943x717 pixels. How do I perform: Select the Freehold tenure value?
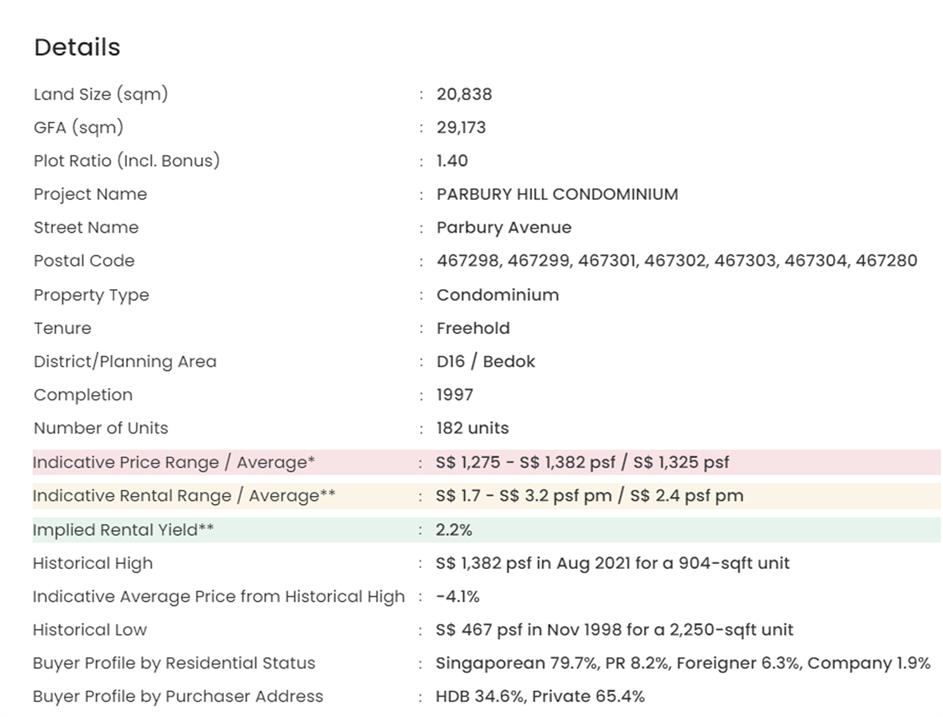tap(473, 328)
